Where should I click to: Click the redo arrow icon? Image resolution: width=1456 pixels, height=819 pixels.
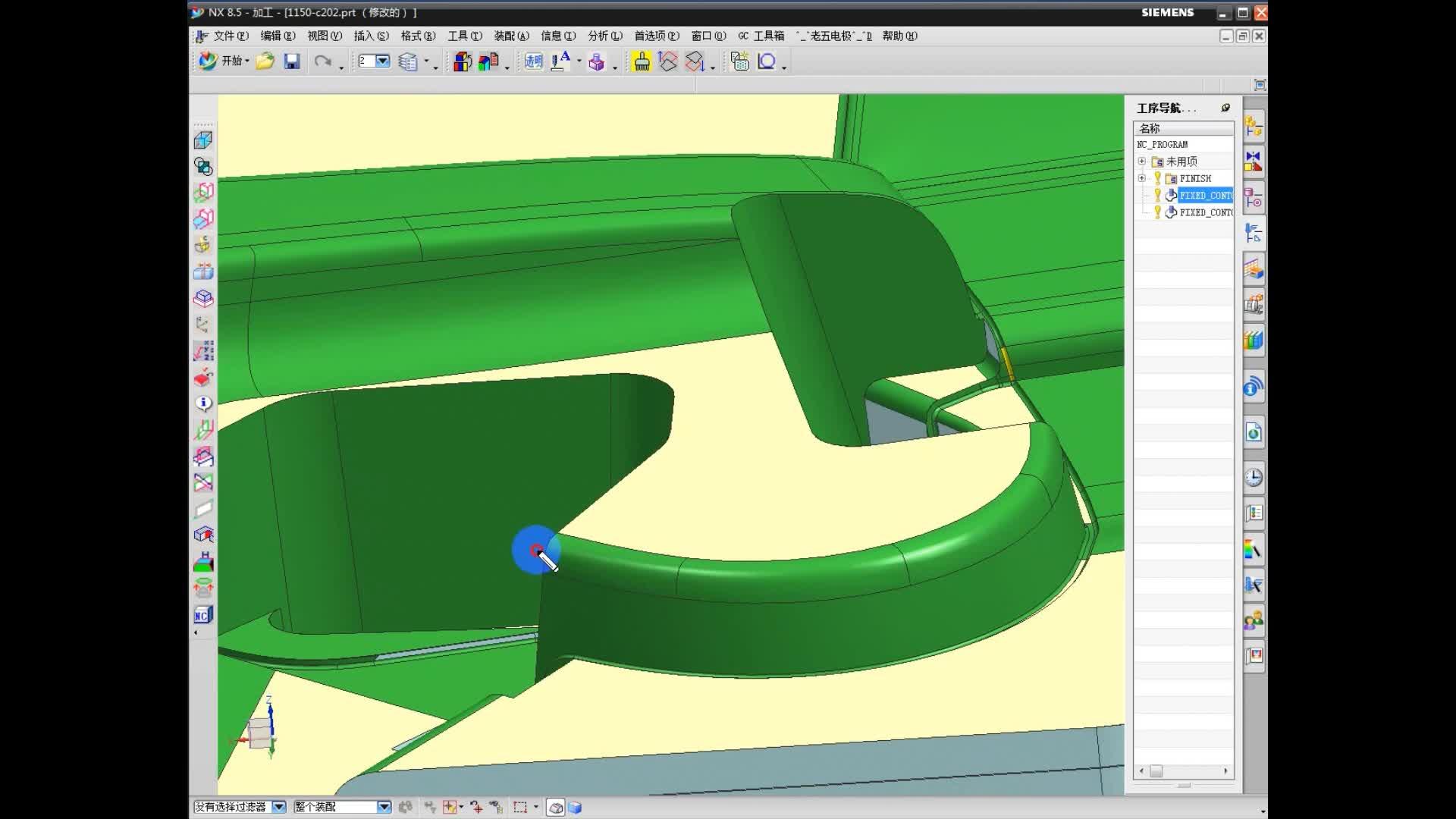coord(323,61)
